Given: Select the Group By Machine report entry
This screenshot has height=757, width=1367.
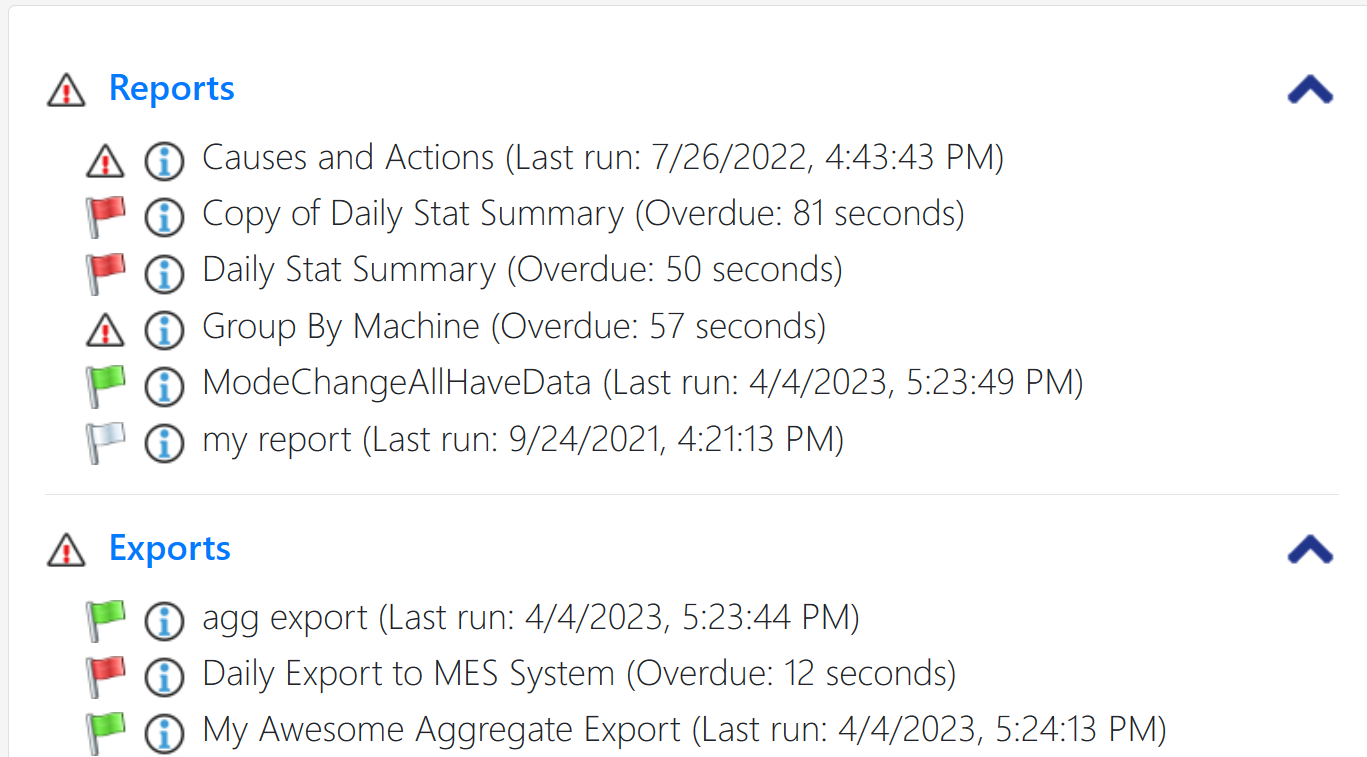Looking at the screenshot, I should click(514, 326).
